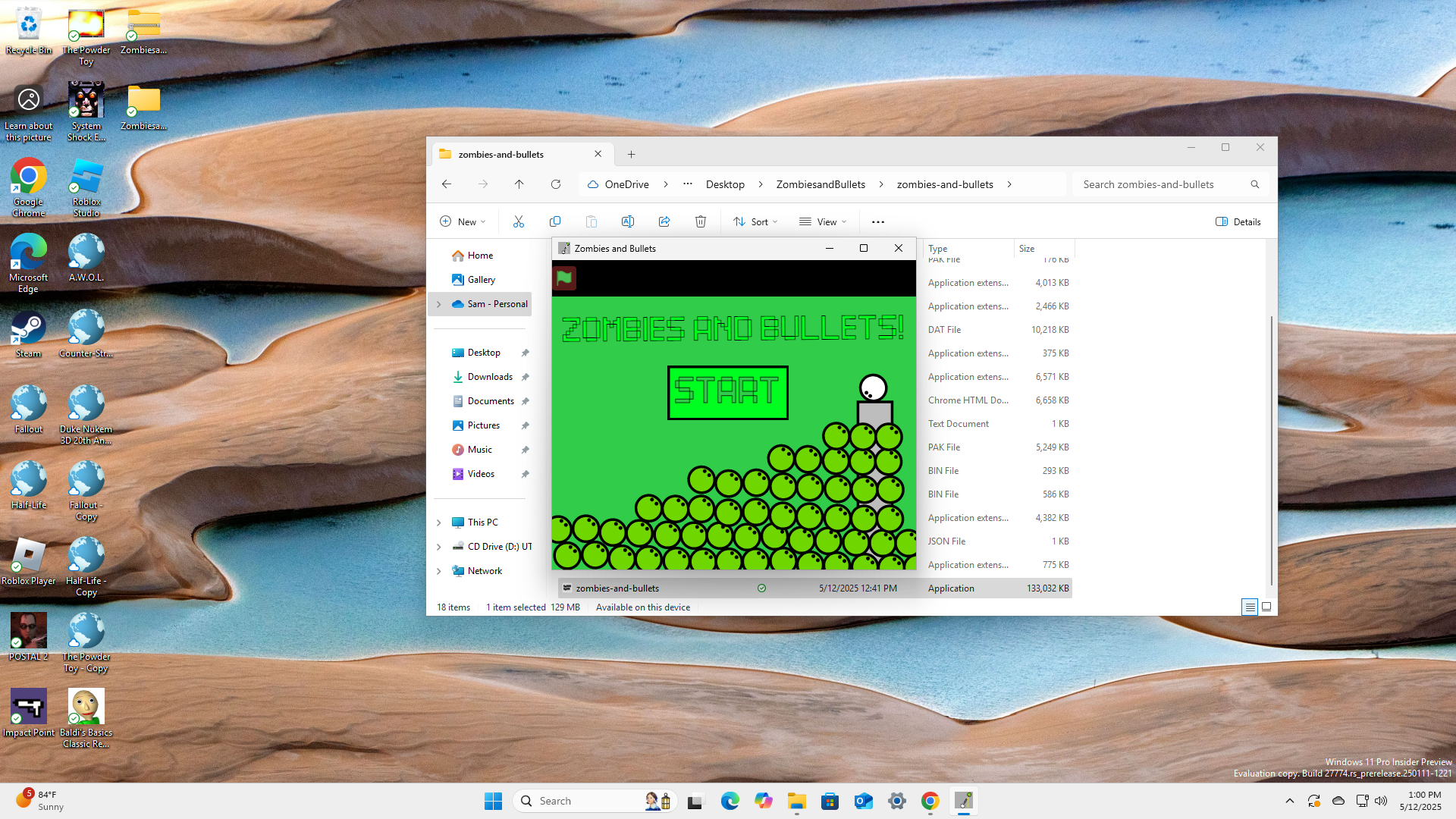Open the View dropdown menu
Screen dimensions: 1456x819
[x=823, y=221]
